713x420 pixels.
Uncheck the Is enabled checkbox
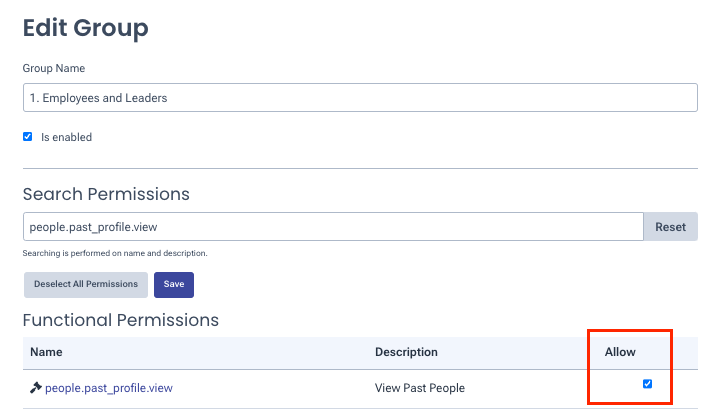[28, 137]
